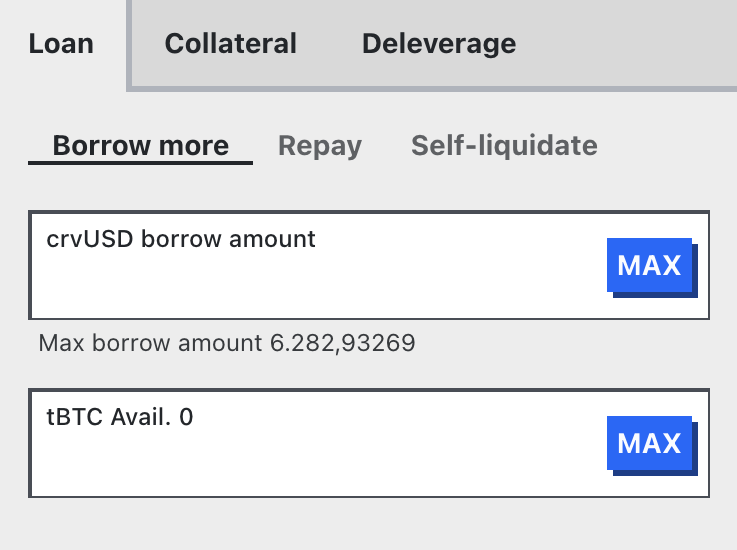The width and height of the screenshot is (737, 550).
Task: Open the Self-liquidate section
Action: click(504, 146)
